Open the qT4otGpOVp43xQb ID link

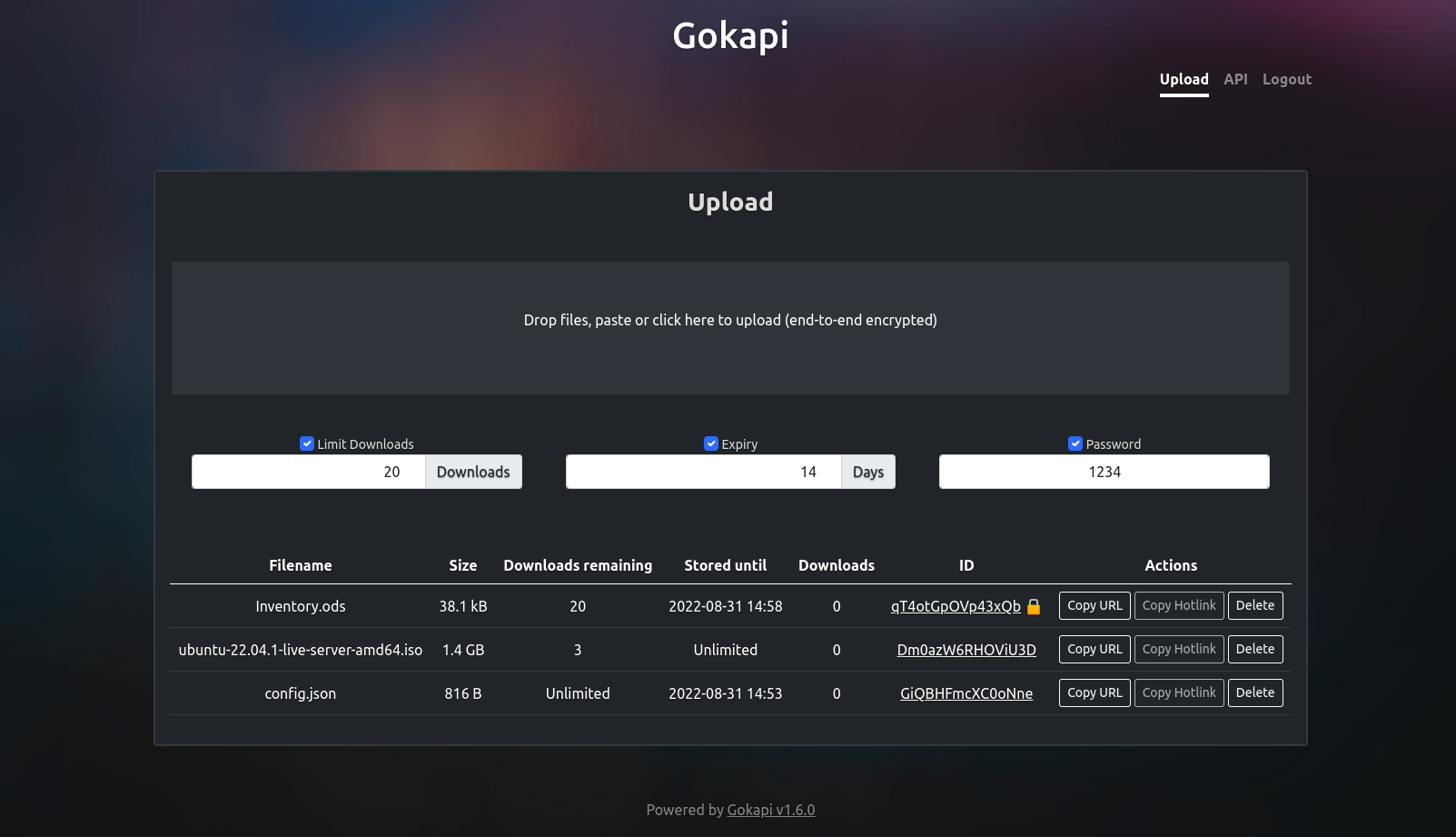pos(956,606)
